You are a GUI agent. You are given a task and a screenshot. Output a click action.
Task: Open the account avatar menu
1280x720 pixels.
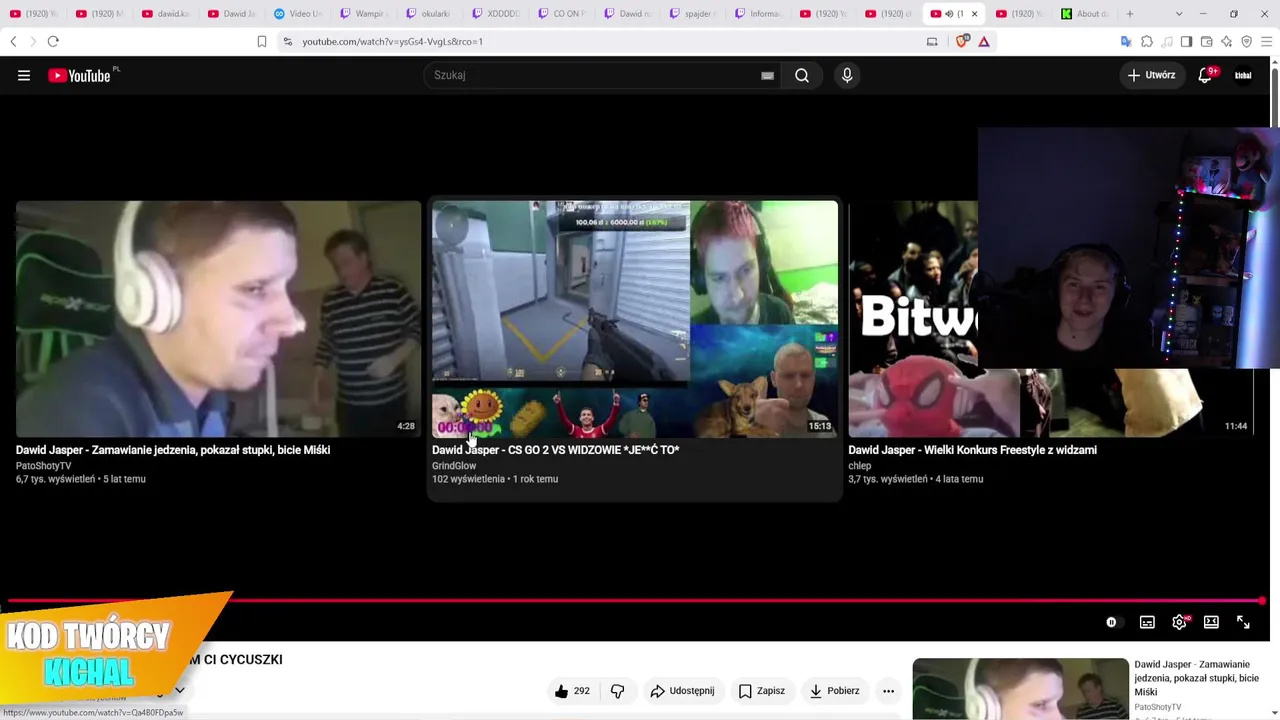tap(1243, 75)
